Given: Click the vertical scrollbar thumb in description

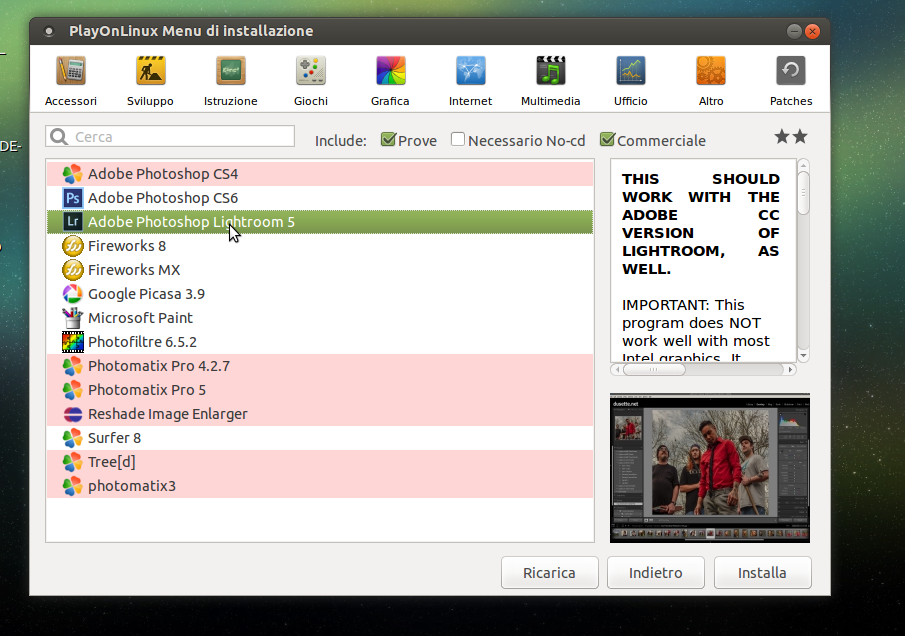Looking at the screenshot, I should [803, 193].
